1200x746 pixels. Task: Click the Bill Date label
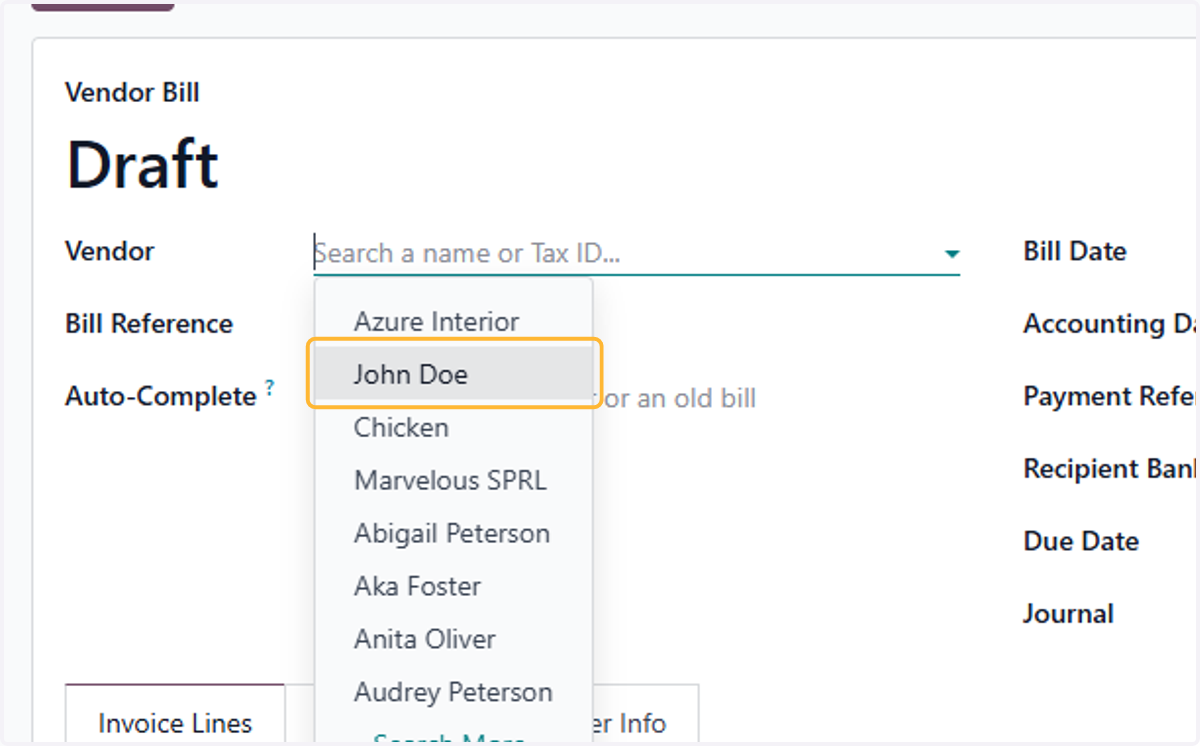(1075, 252)
